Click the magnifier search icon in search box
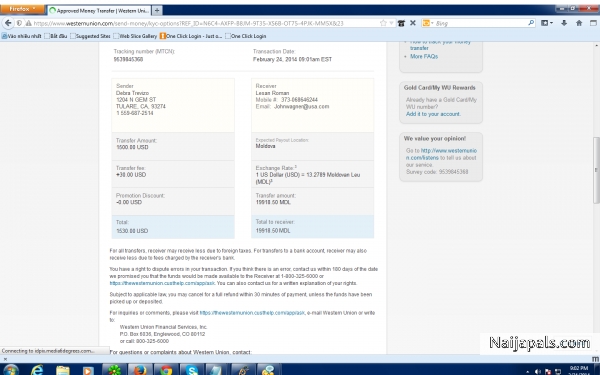The image size is (600, 375). click(531, 23)
